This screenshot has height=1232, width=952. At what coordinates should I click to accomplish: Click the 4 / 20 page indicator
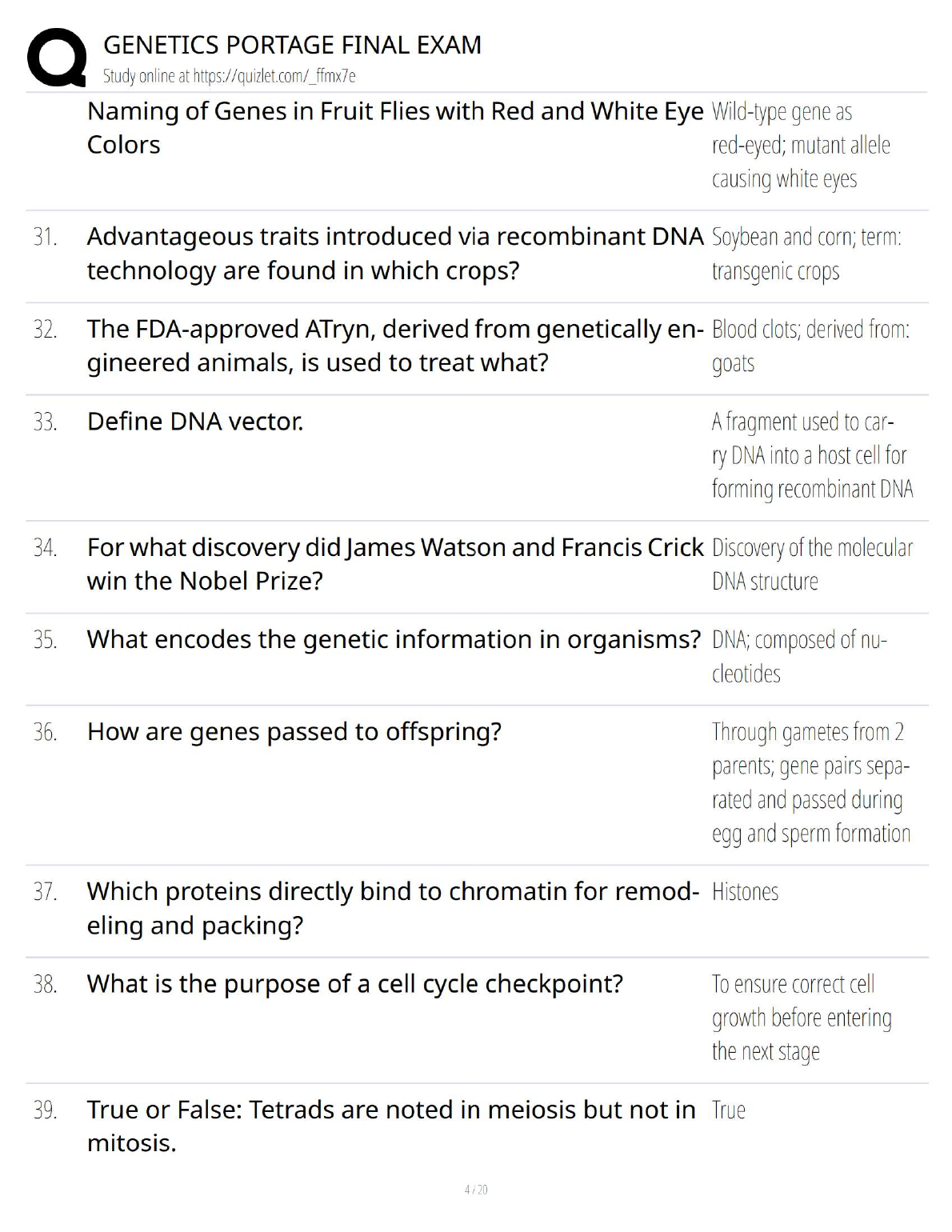coord(476,1190)
